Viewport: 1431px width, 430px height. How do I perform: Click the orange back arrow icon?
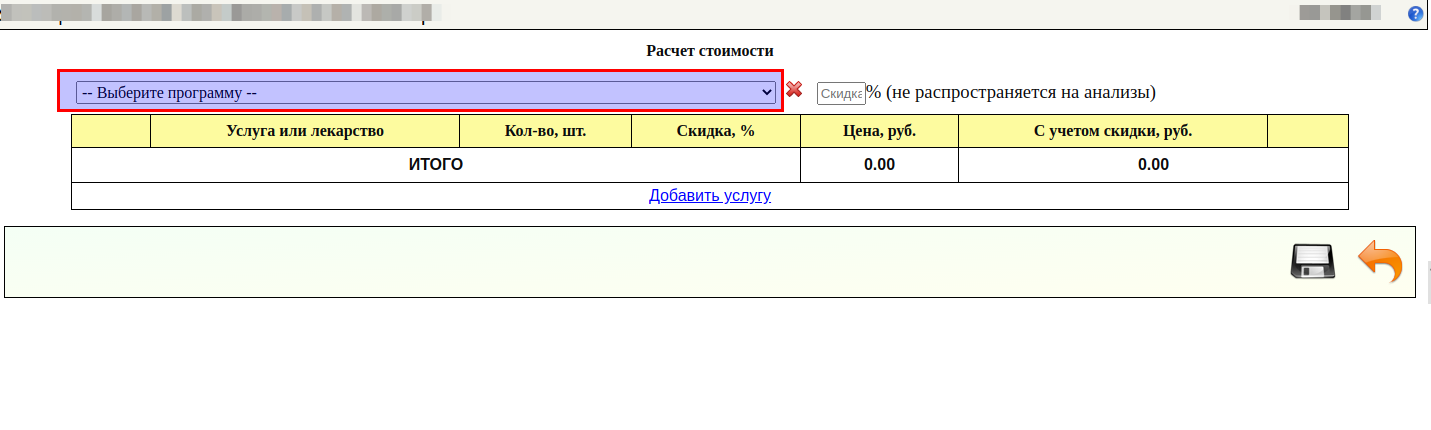click(1380, 261)
